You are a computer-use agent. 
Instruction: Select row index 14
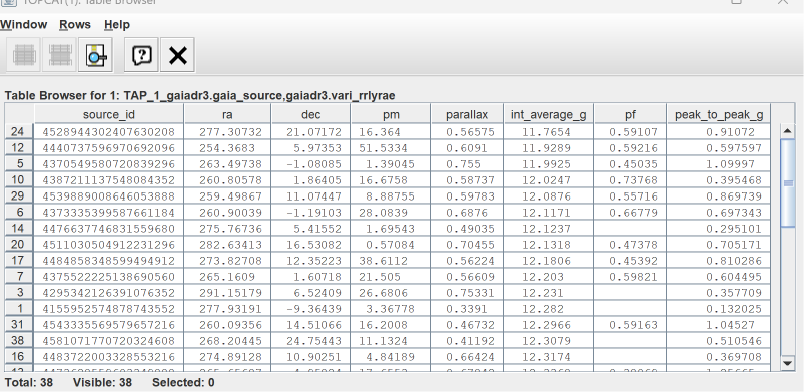tap(18, 228)
